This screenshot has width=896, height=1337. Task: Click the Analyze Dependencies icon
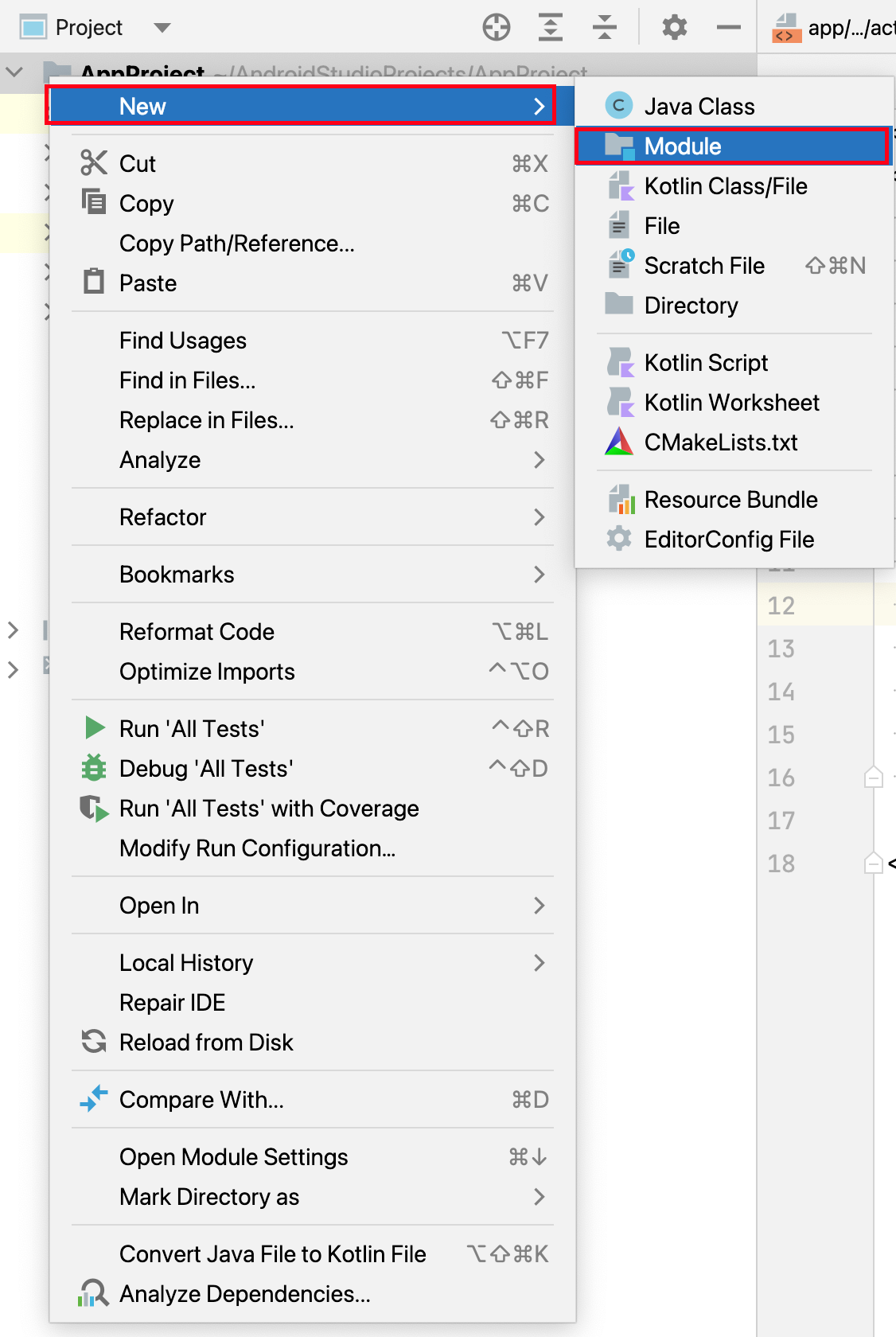click(x=93, y=1293)
